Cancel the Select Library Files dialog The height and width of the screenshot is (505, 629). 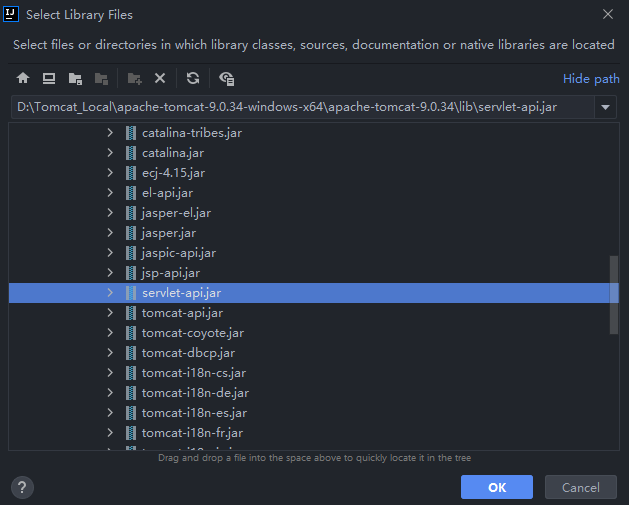pyautogui.click(x=580, y=487)
